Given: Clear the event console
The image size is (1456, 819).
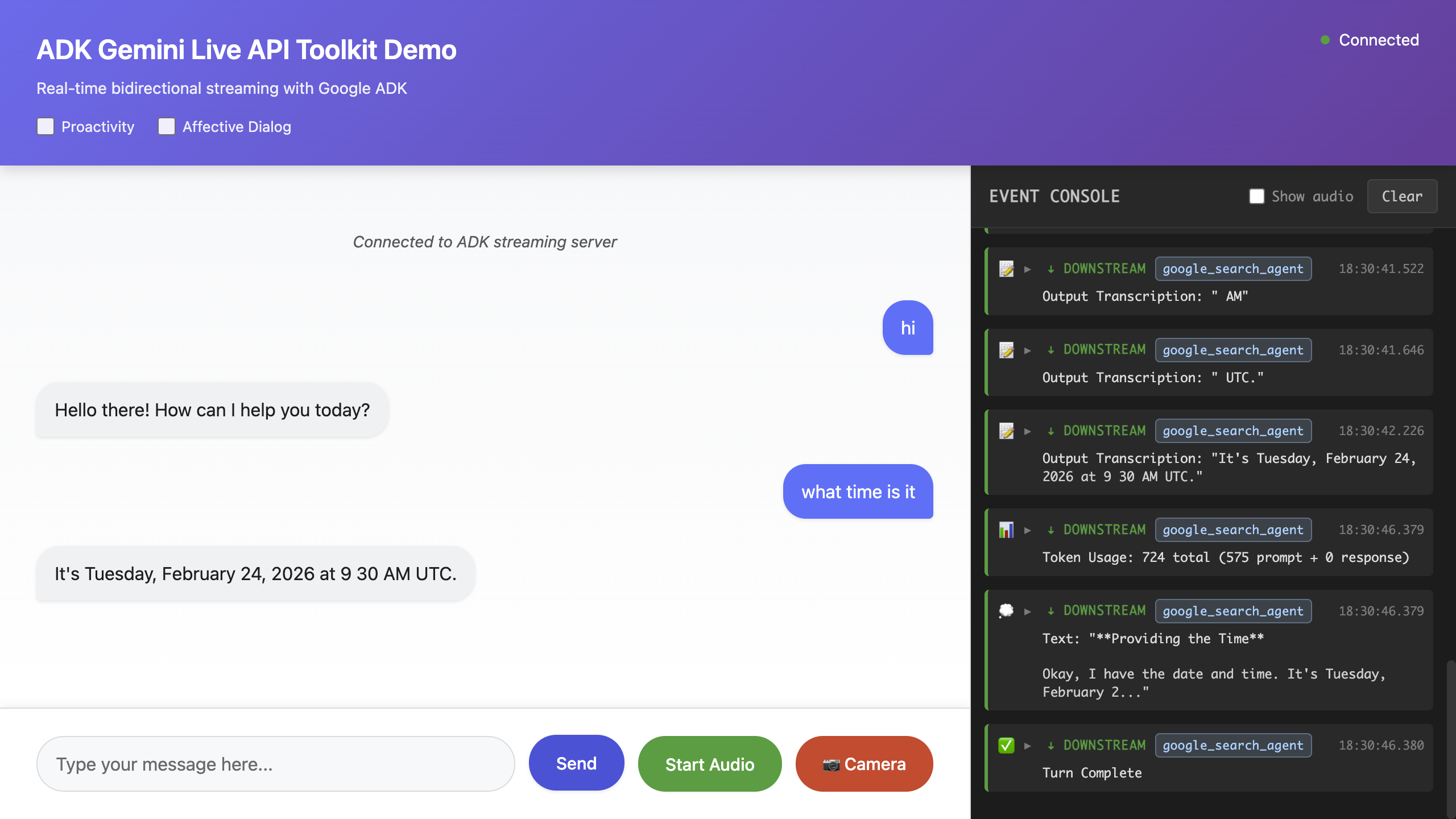Looking at the screenshot, I should [1402, 196].
